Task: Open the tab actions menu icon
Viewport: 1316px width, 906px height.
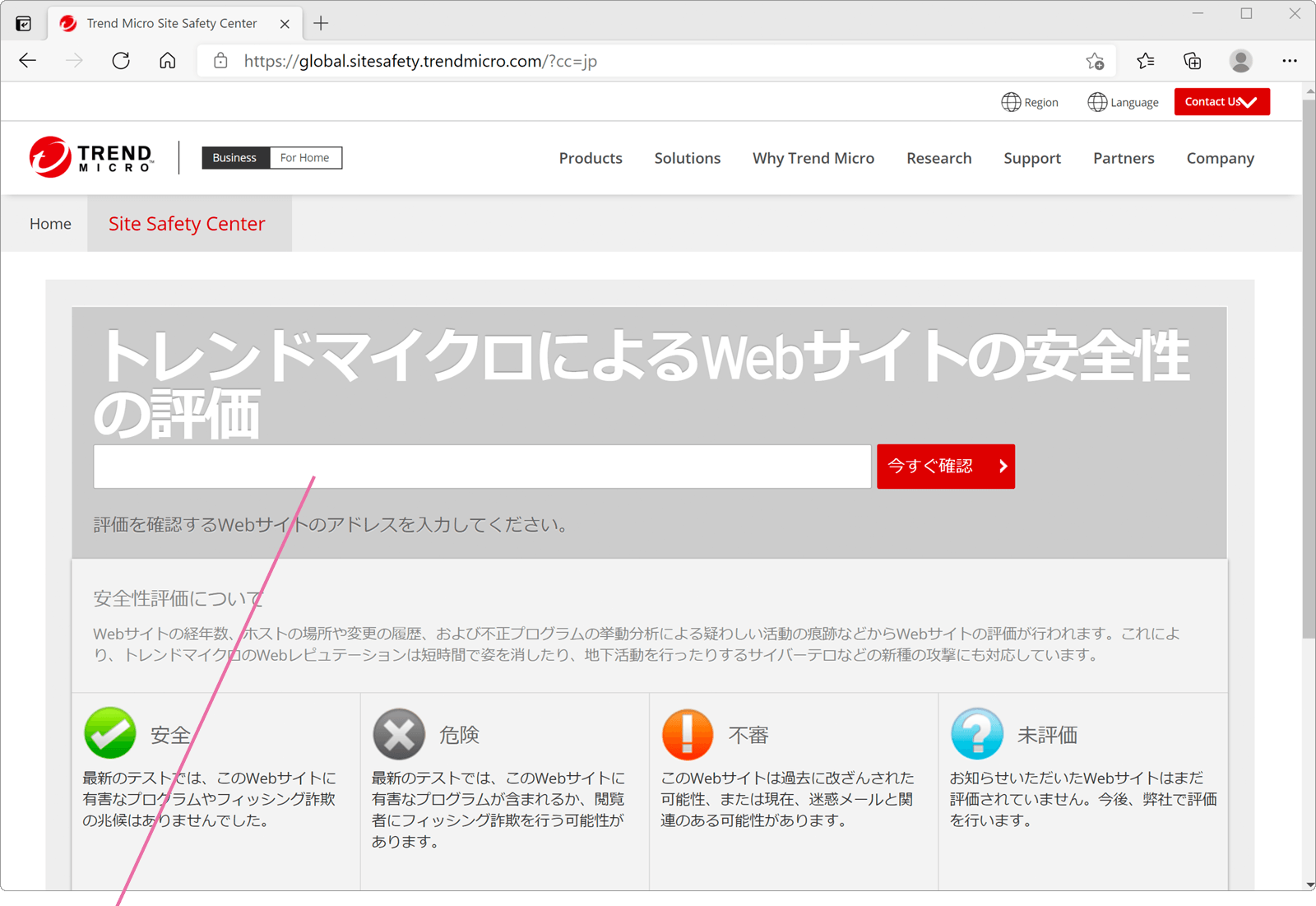Action: tap(24, 24)
